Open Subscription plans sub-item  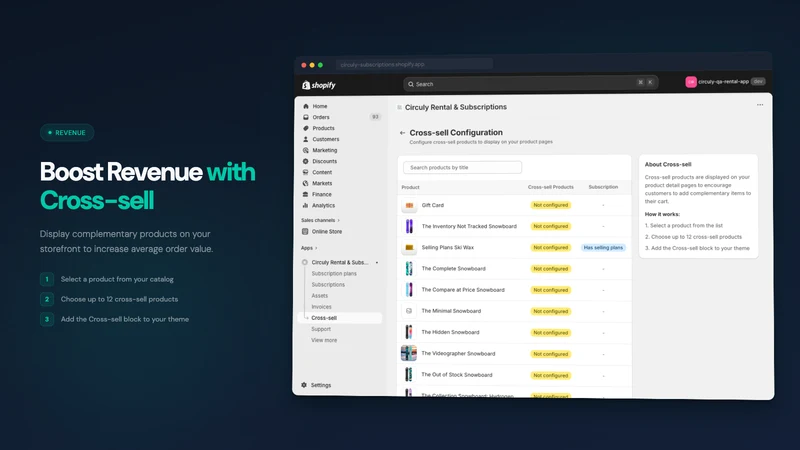(334, 273)
